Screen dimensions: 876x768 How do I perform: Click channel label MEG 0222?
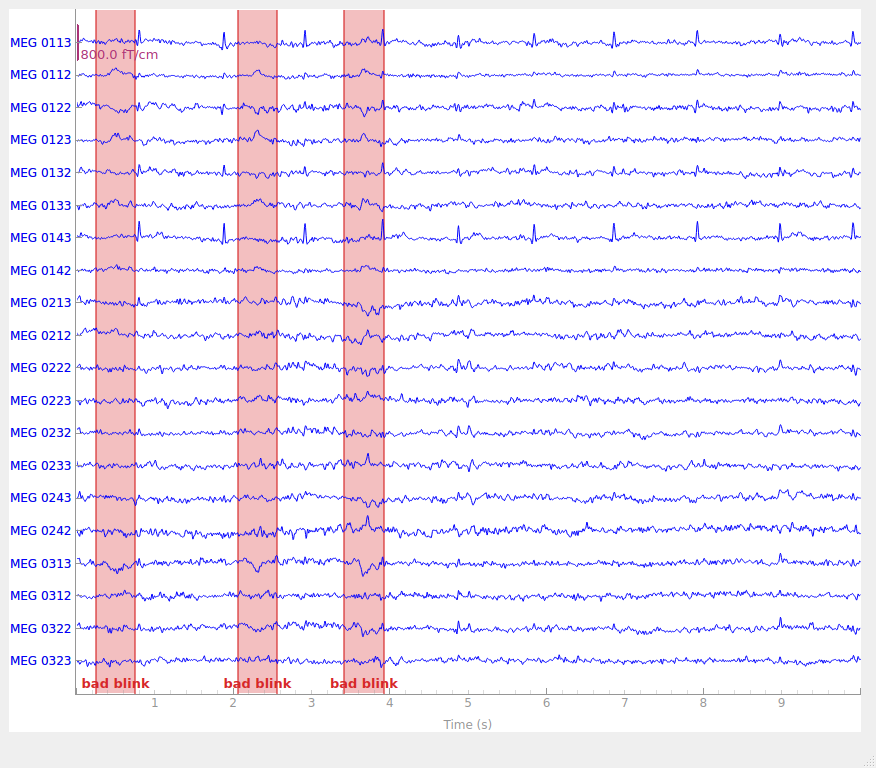(x=41, y=368)
